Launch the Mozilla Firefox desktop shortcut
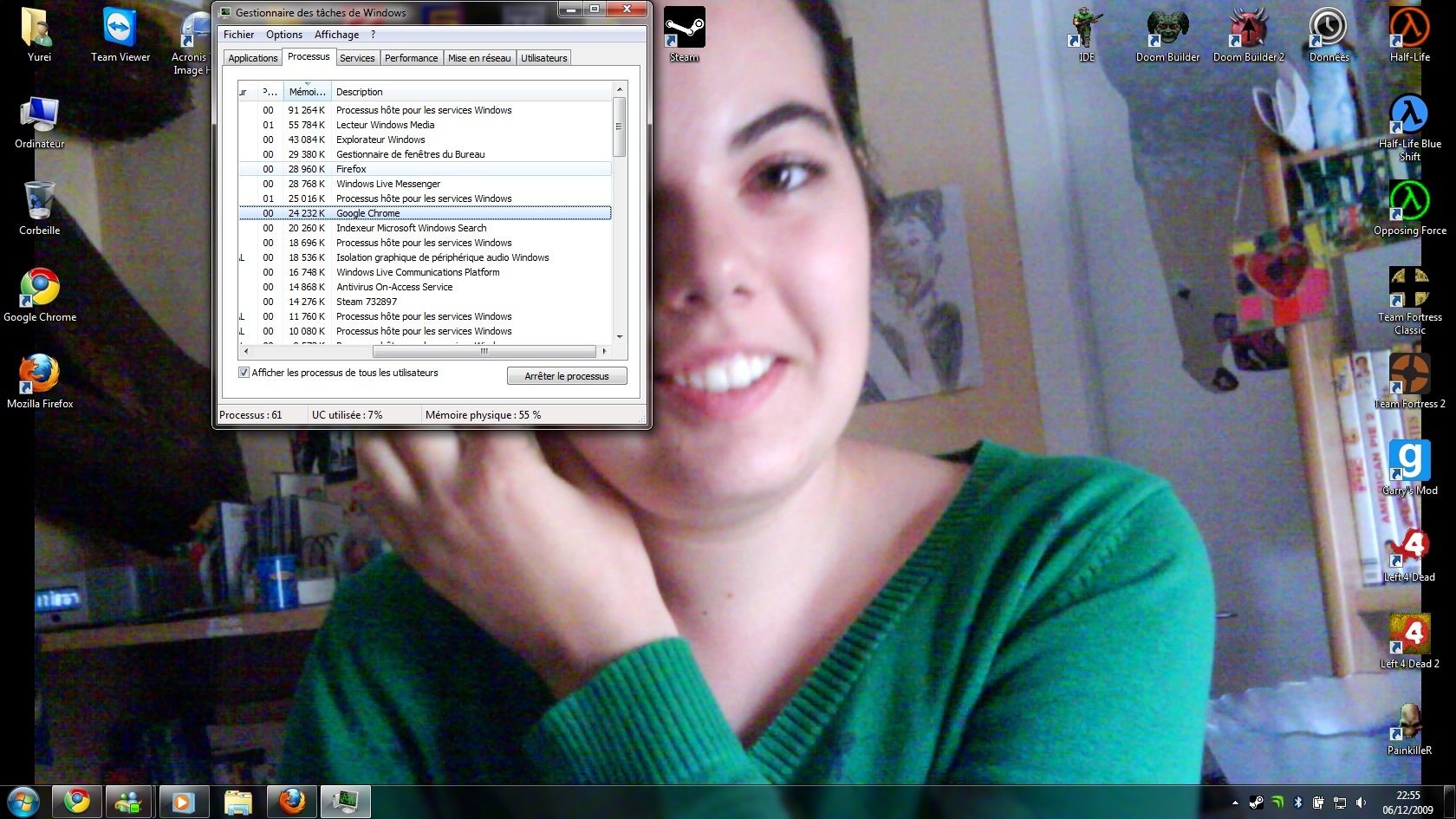This screenshot has height=819, width=1456. 40,381
